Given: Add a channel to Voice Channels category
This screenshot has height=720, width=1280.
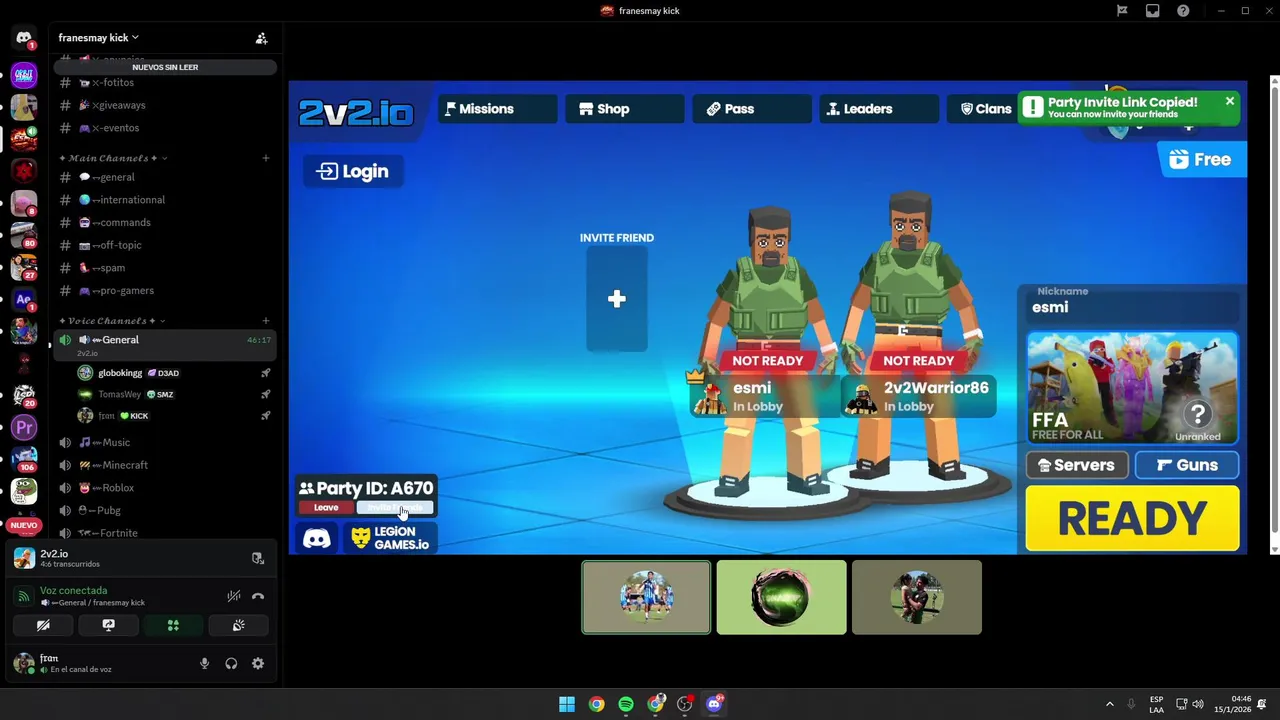Looking at the screenshot, I should (x=266, y=321).
